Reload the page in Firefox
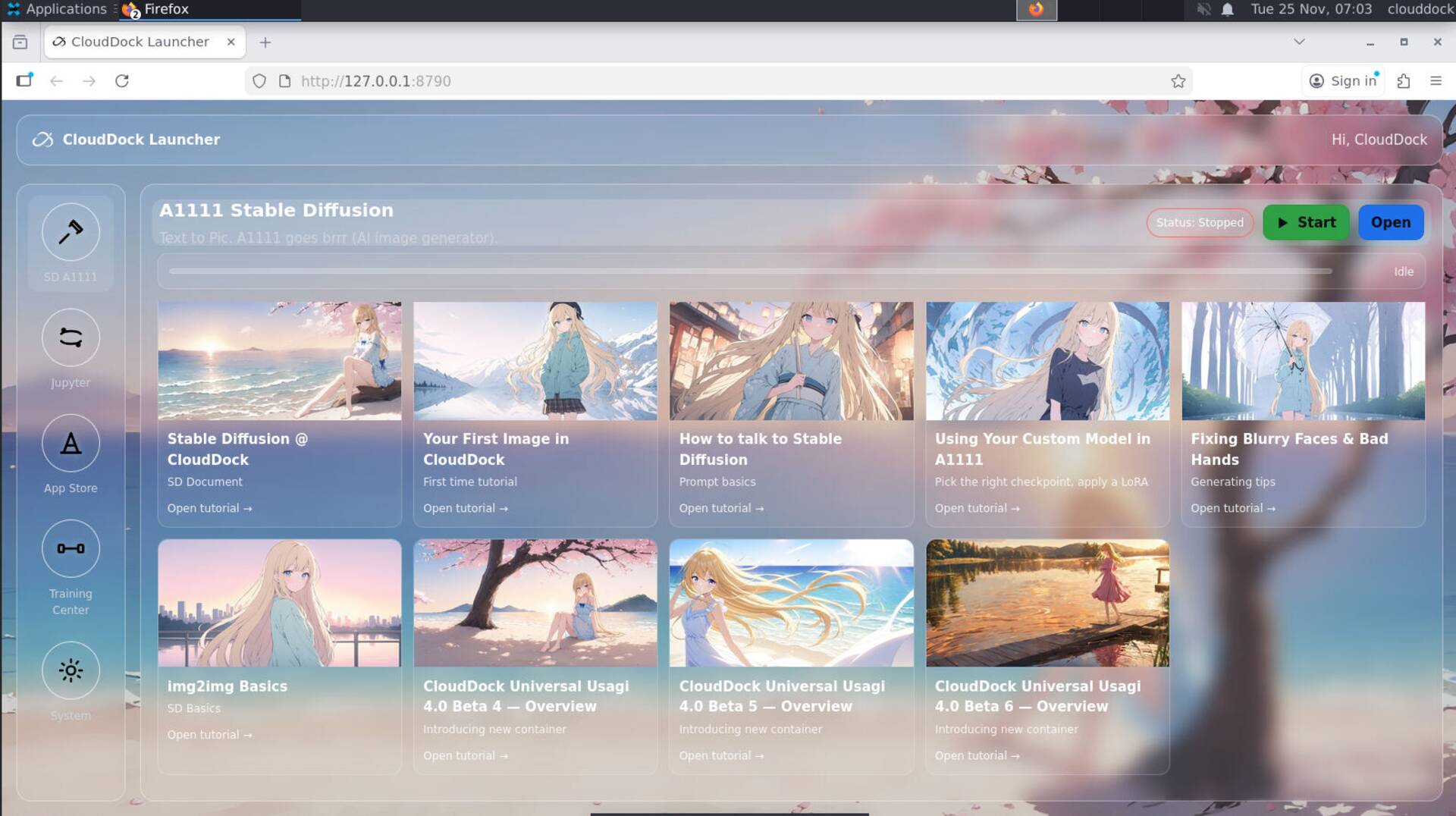The width and height of the screenshot is (1456, 816). [x=122, y=81]
